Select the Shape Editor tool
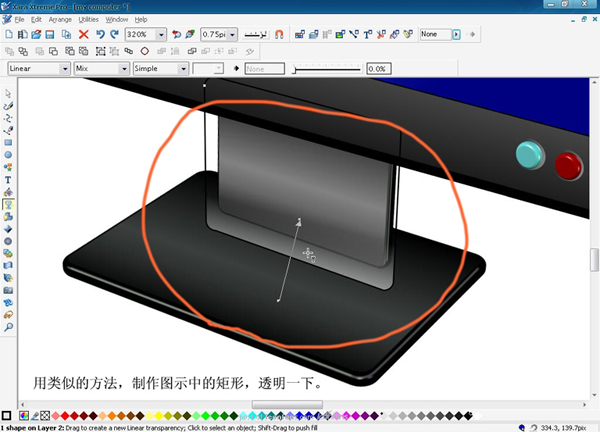The width and height of the screenshot is (600, 432). pyautogui.click(x=8, y=118)
